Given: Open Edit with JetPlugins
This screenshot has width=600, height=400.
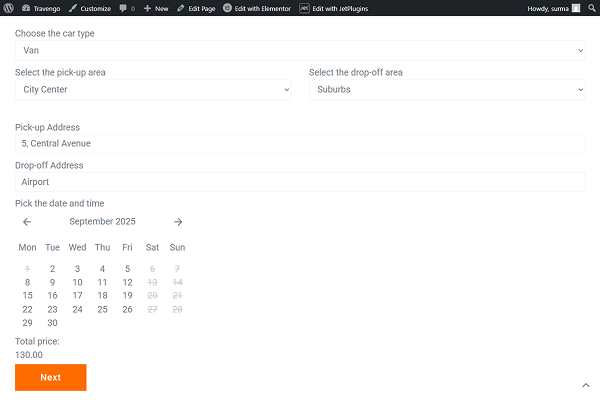Looking at the screenshot, I should [x=334, y=8].
